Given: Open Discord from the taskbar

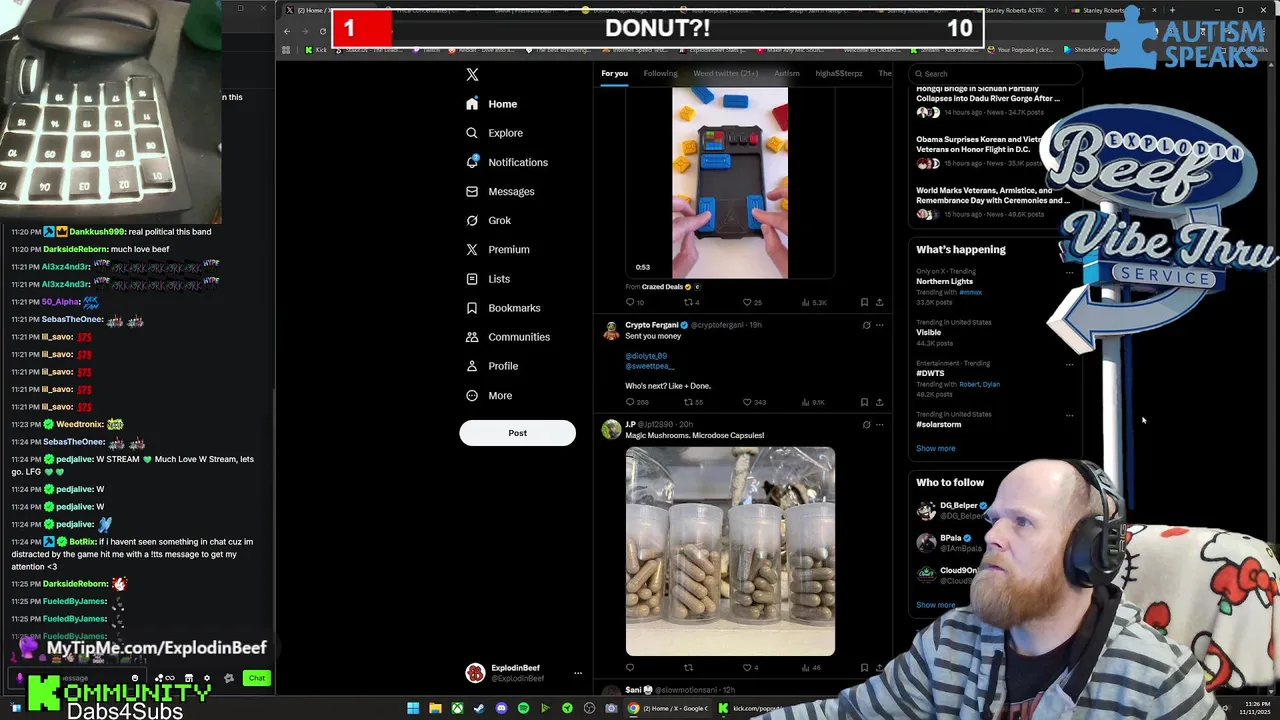Looking at the screenshot, I should (501, 708).
